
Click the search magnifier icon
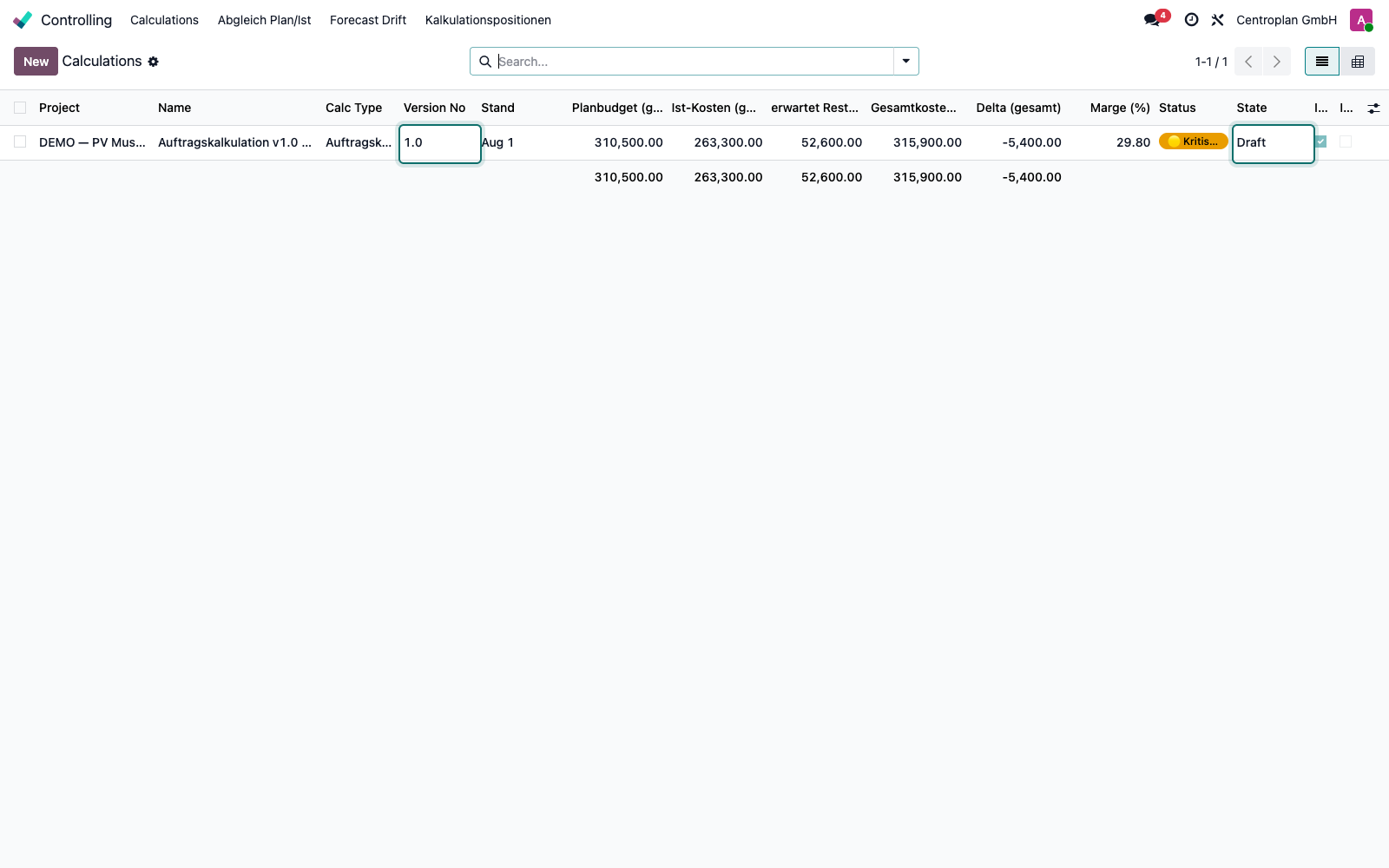click(485, 62)
